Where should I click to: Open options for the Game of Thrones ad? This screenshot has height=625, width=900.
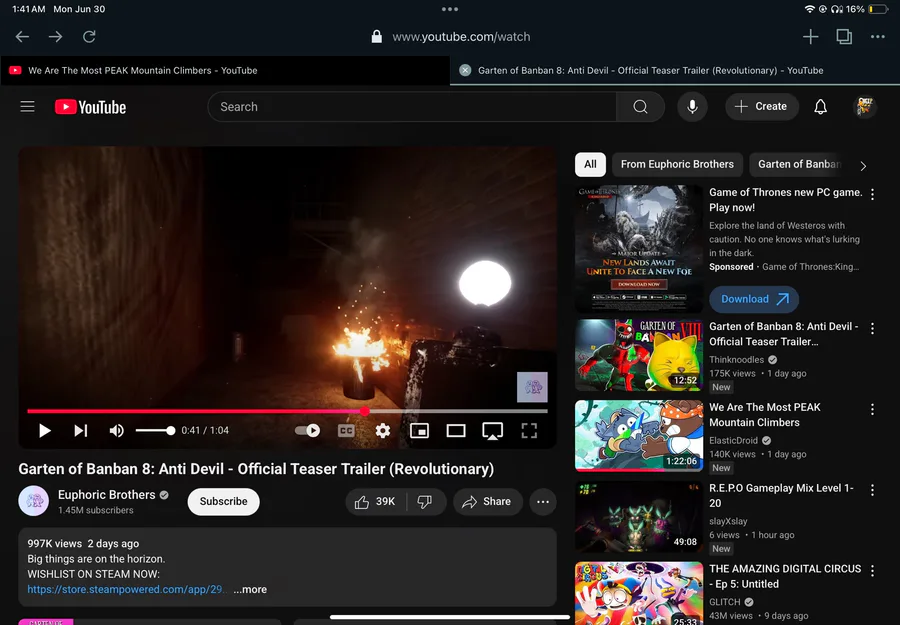(x=872, y=195)
